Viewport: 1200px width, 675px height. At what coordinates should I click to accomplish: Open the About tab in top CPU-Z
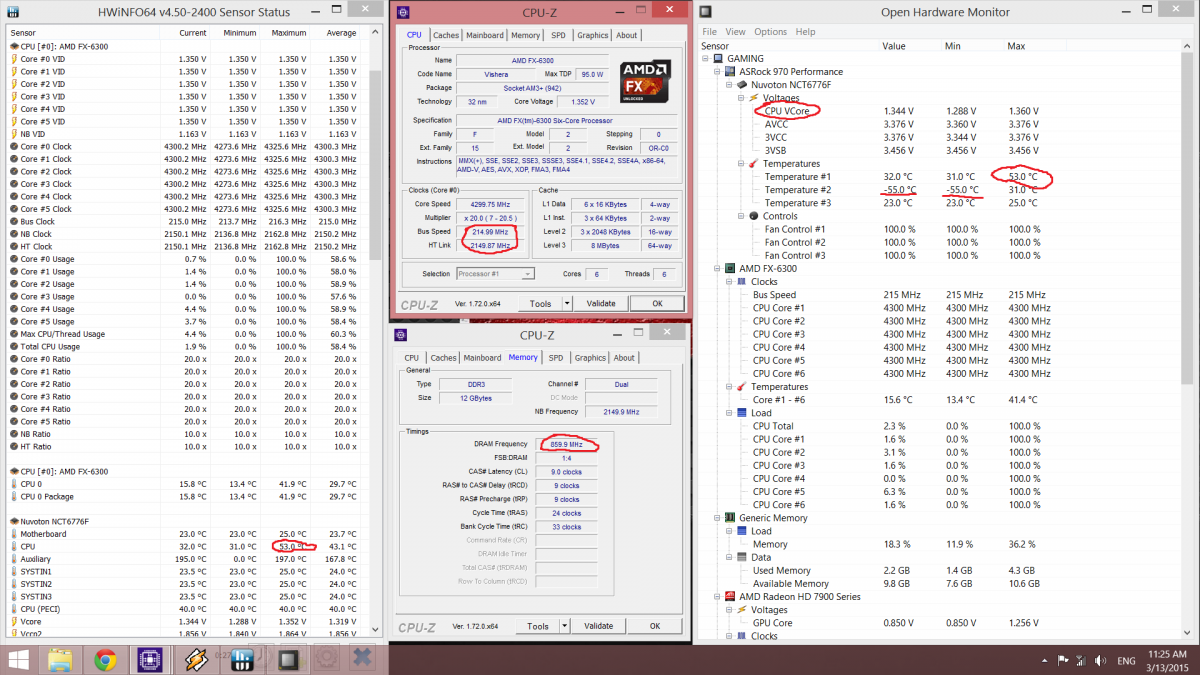(x=627, y=35)
